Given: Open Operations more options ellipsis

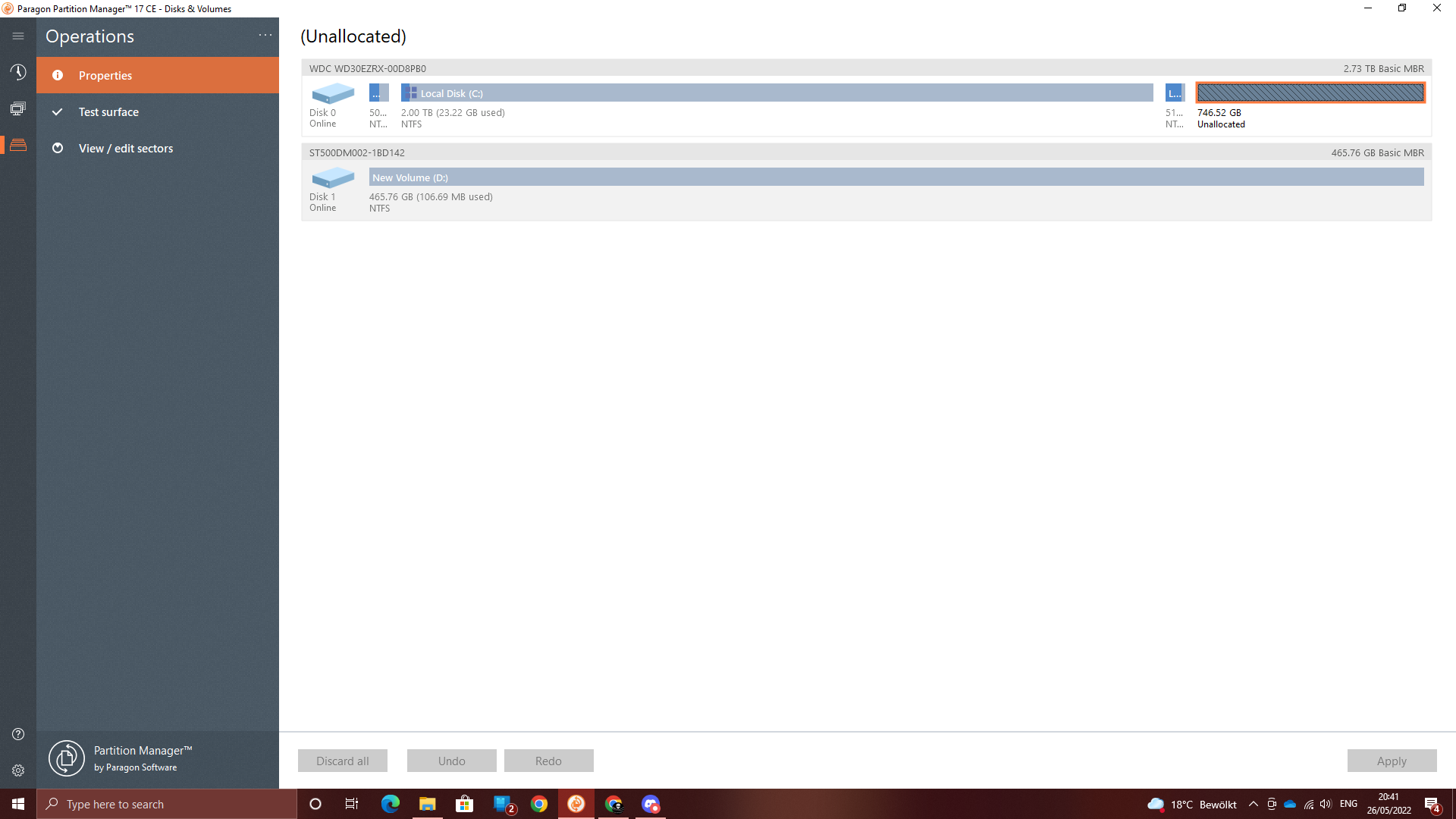Looking at the screenshot, I should click(265, 35).
